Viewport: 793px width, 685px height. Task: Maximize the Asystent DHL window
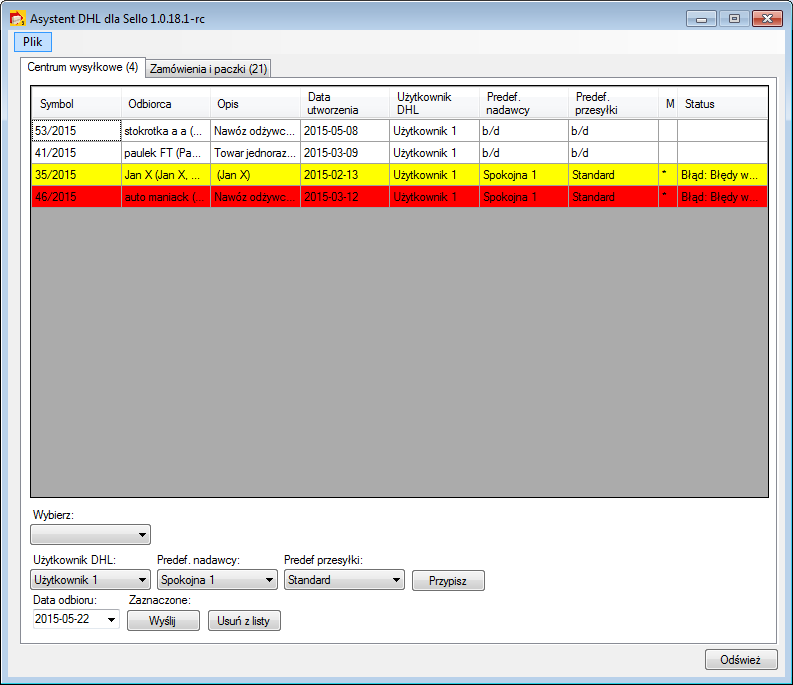734,19
